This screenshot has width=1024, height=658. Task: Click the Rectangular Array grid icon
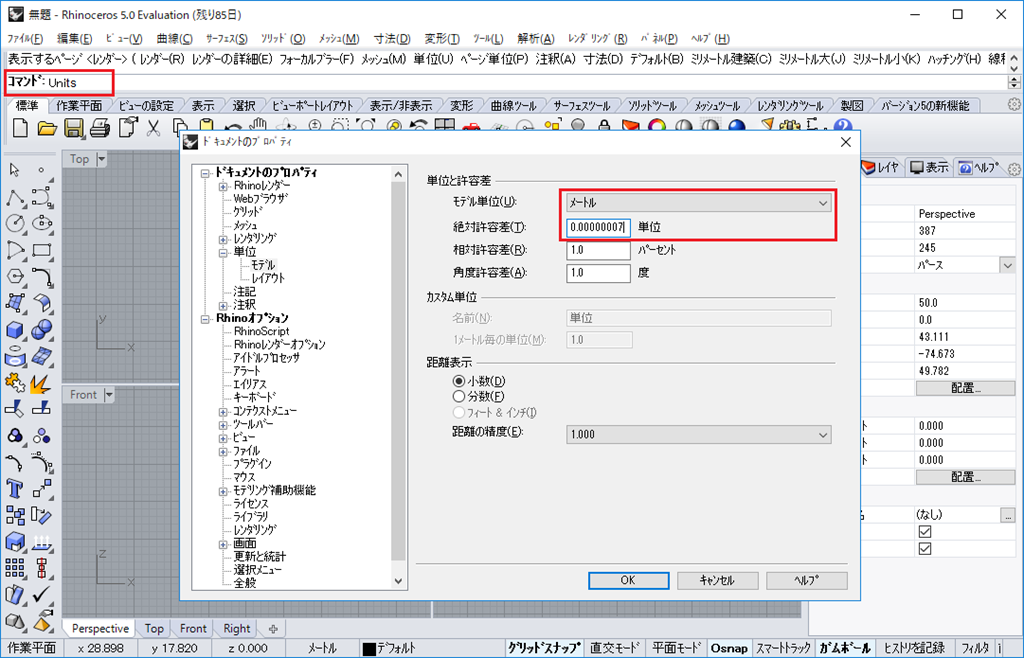15,569
